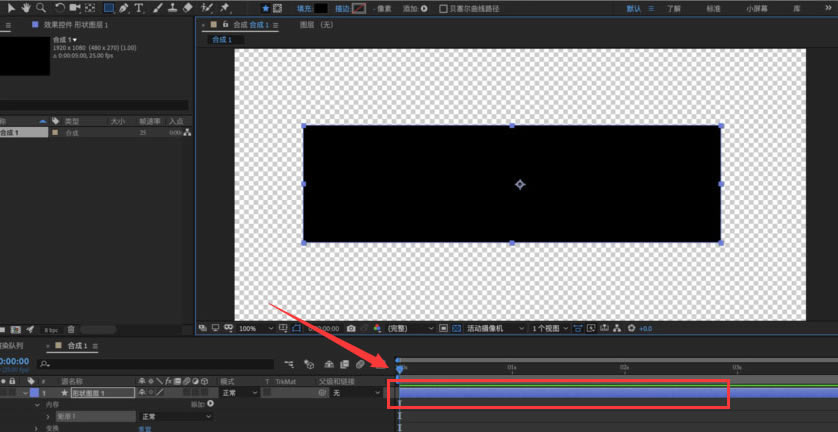
Task: Click the snapshot camera icon in viewer
Action: [x=351, y=328]
